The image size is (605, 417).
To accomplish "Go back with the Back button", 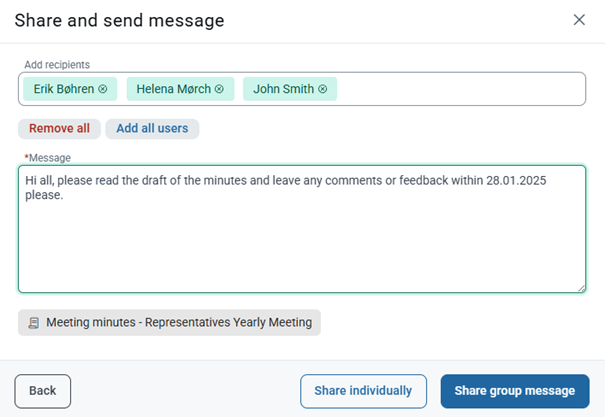I will 43,391.
